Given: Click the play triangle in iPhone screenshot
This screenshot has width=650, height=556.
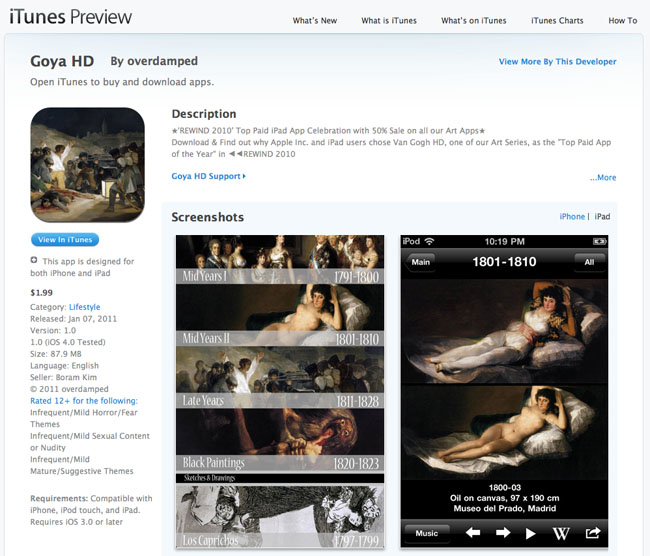Looking at the screenshot, I should point(530,533).
